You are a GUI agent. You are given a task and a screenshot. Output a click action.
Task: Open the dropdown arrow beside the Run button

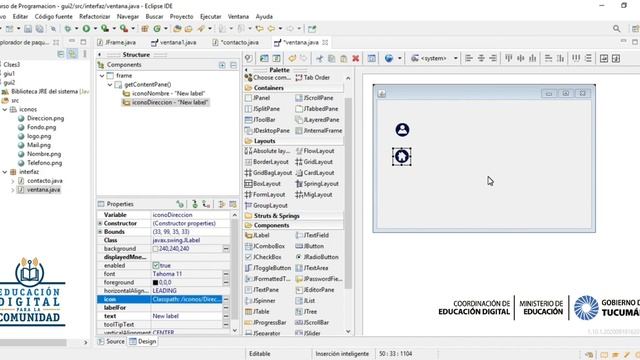tap(95, 29)
